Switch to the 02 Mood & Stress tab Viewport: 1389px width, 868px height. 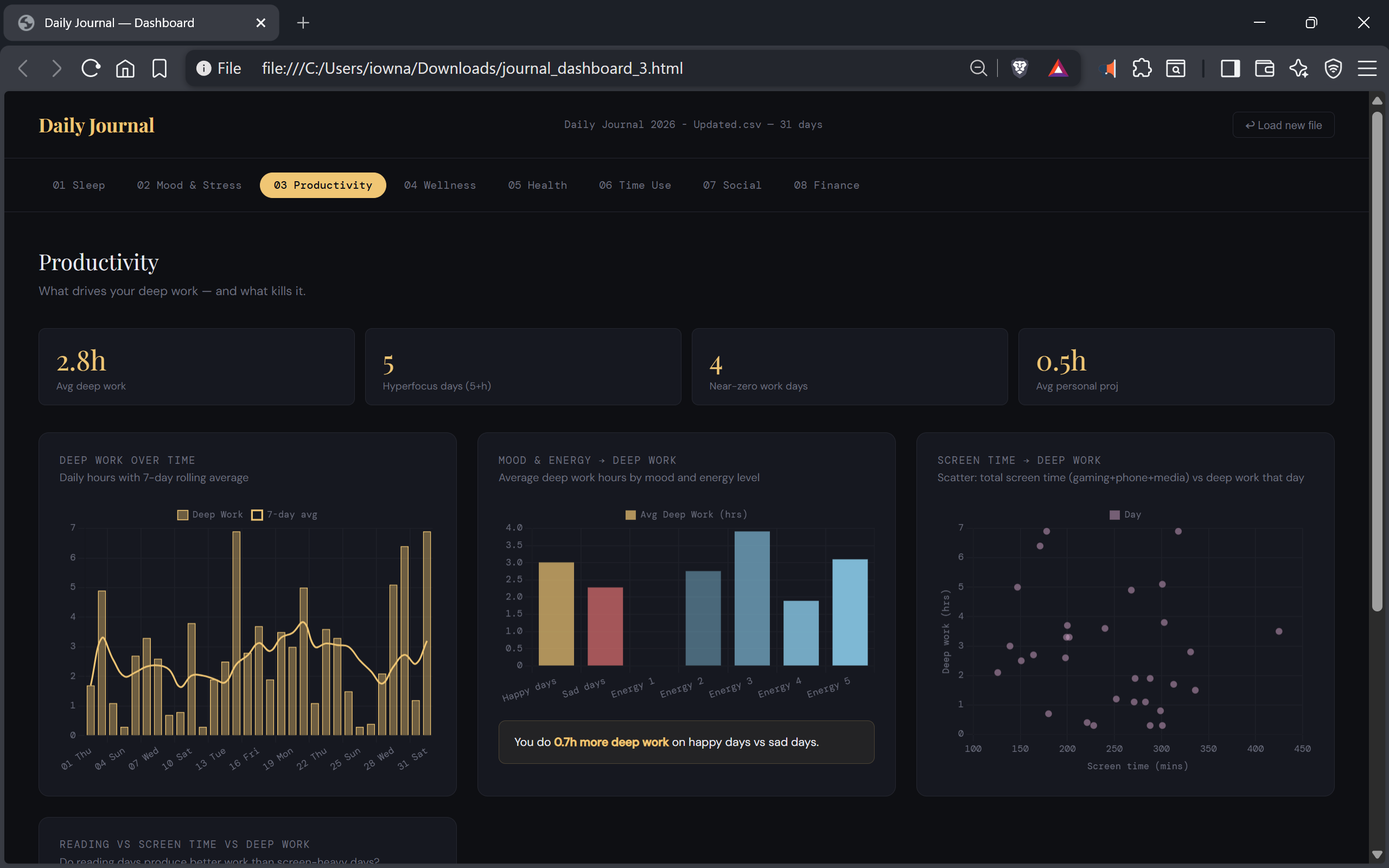189,185
